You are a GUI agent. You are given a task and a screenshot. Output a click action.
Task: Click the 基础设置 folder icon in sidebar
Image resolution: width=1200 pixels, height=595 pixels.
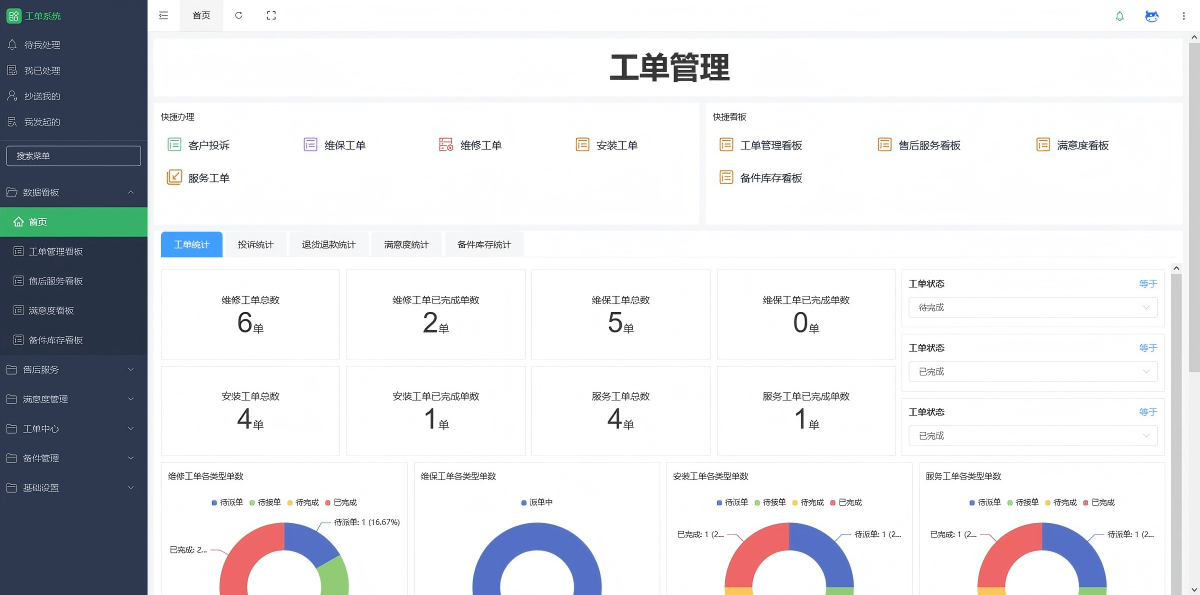tap(12, 488)
